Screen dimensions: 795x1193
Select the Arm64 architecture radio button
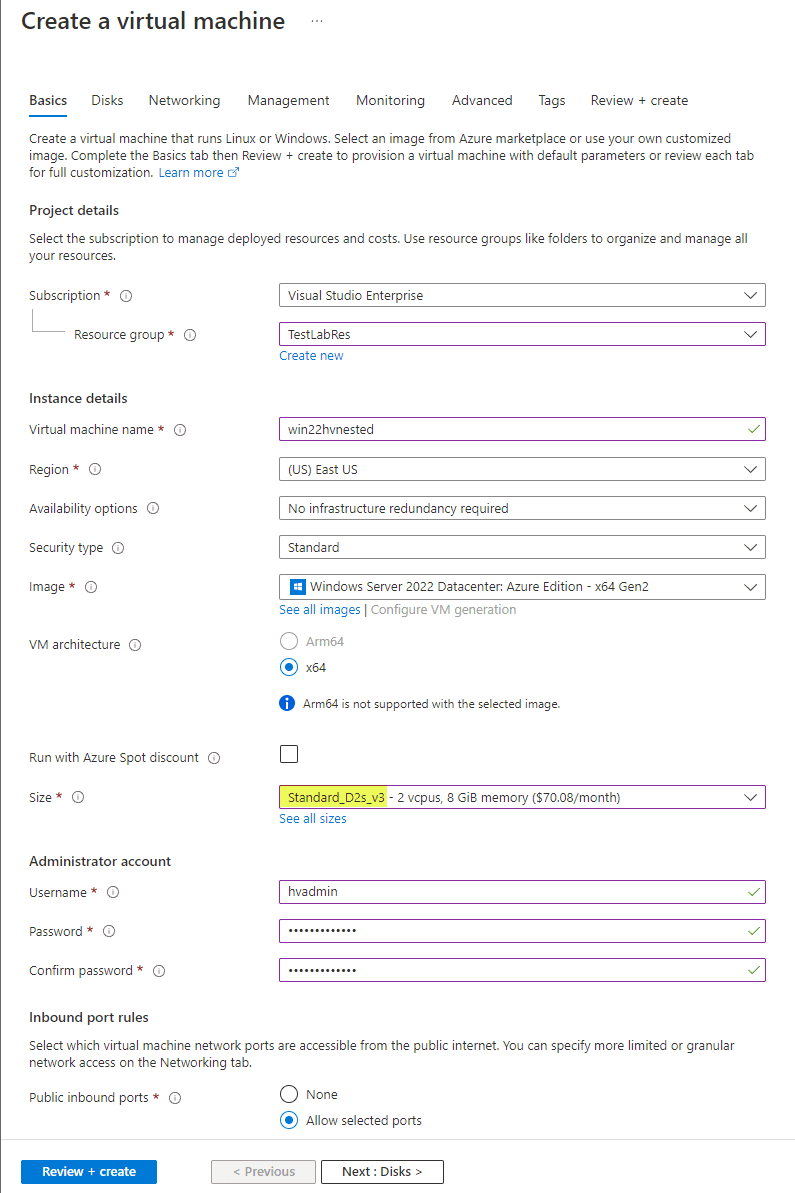coord(289,641)
